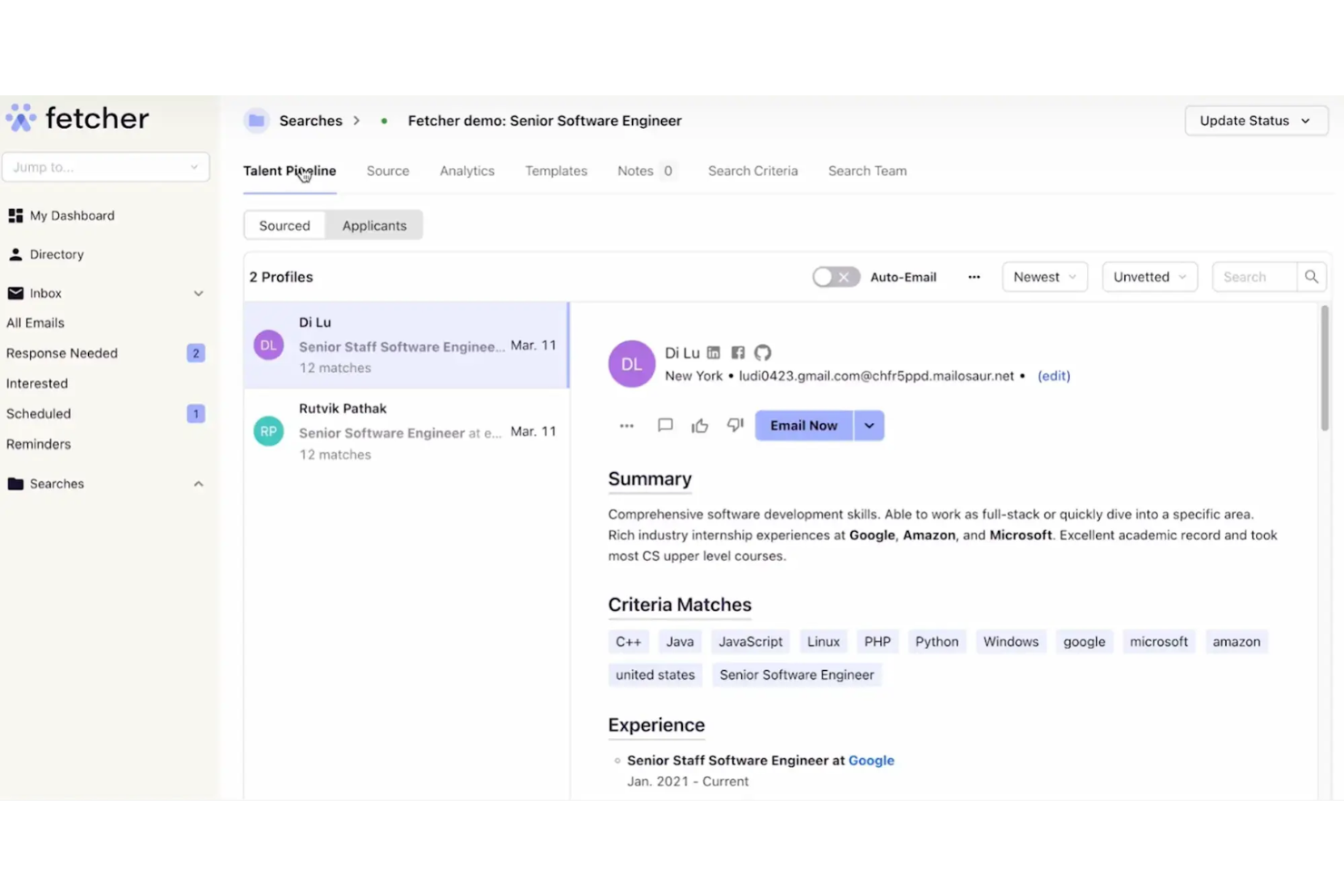The width and height of the screenshot is (1344, 896).
Task: Toggle the Auto-Email switch on
Action: click(x=835, y=277)
